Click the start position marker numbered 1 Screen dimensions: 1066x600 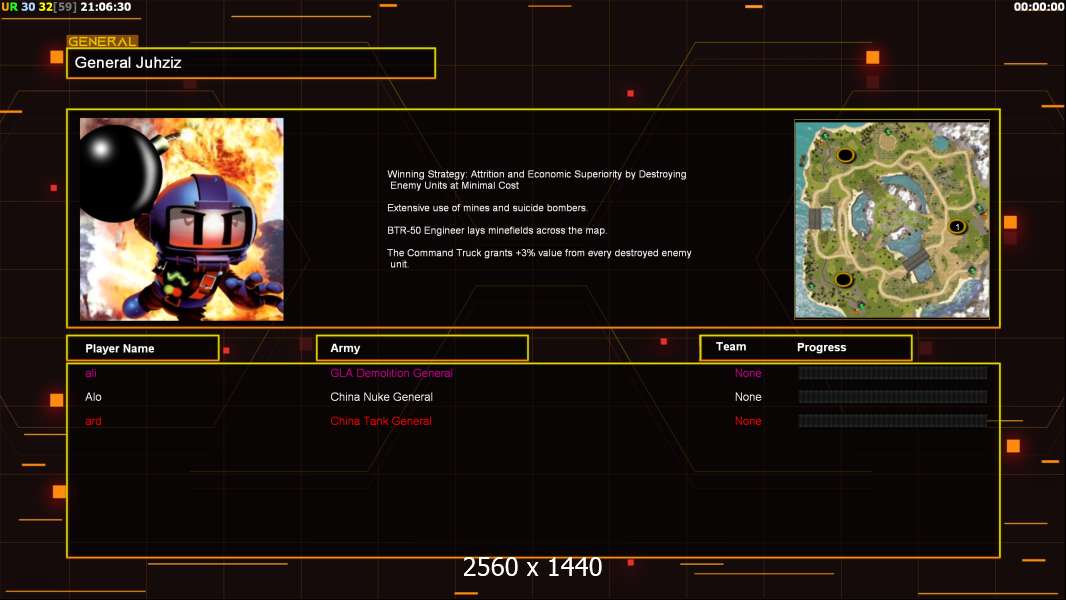(957, 226)
